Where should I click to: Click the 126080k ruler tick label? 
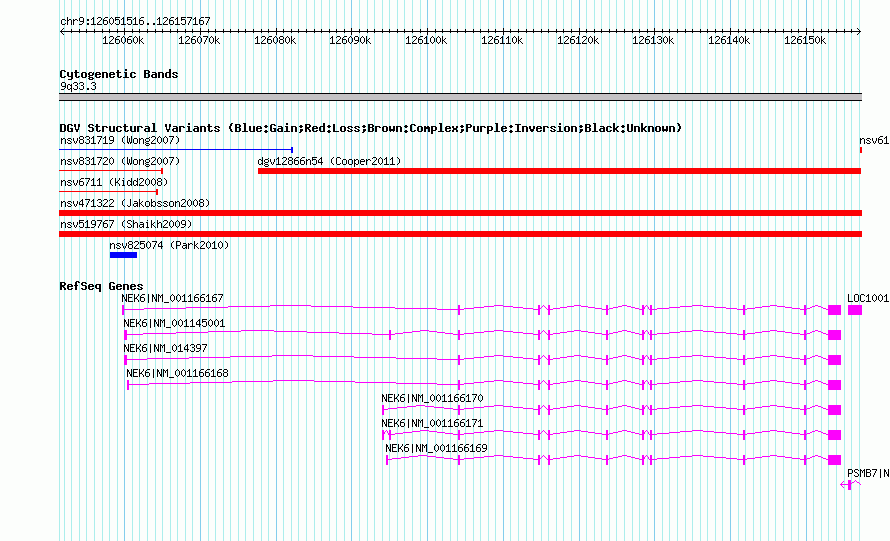tap(275, 40)
